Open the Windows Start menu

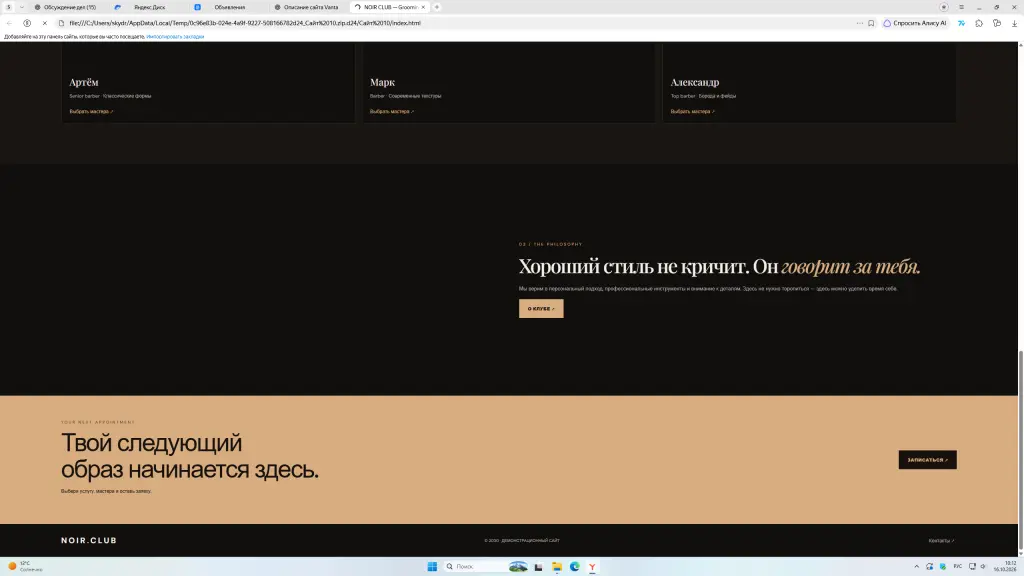pyautogui.click(x=432, y=566)
